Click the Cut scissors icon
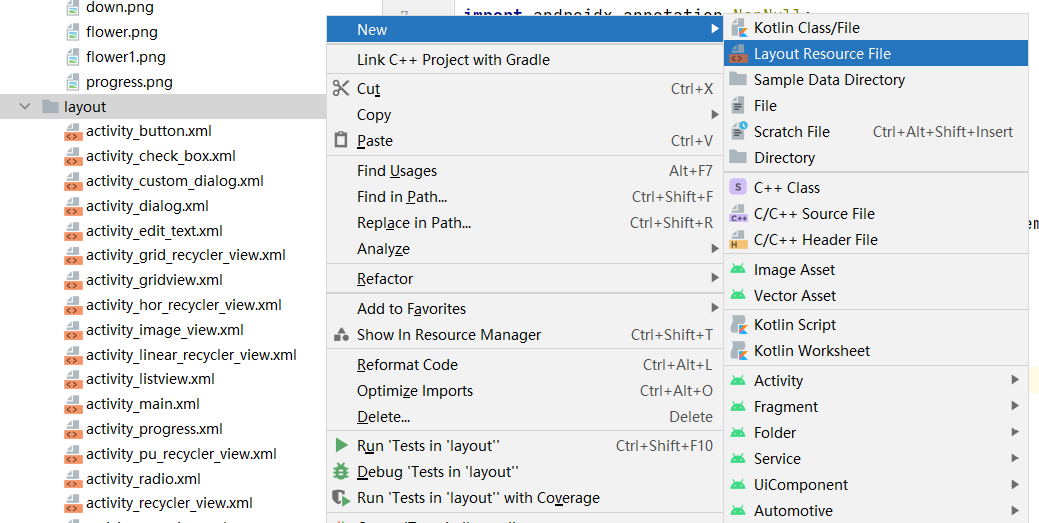 pos(341,89)
